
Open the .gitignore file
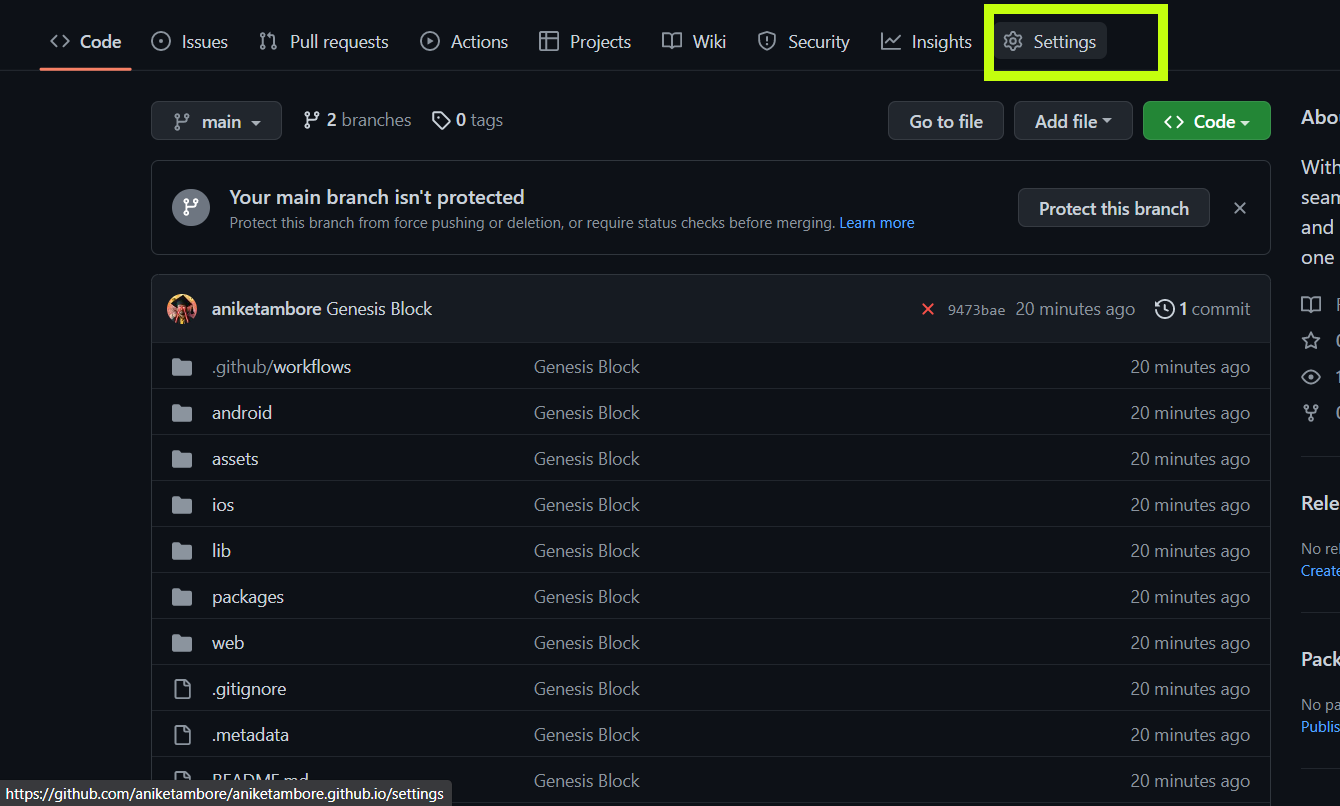(x=249, y=689)
